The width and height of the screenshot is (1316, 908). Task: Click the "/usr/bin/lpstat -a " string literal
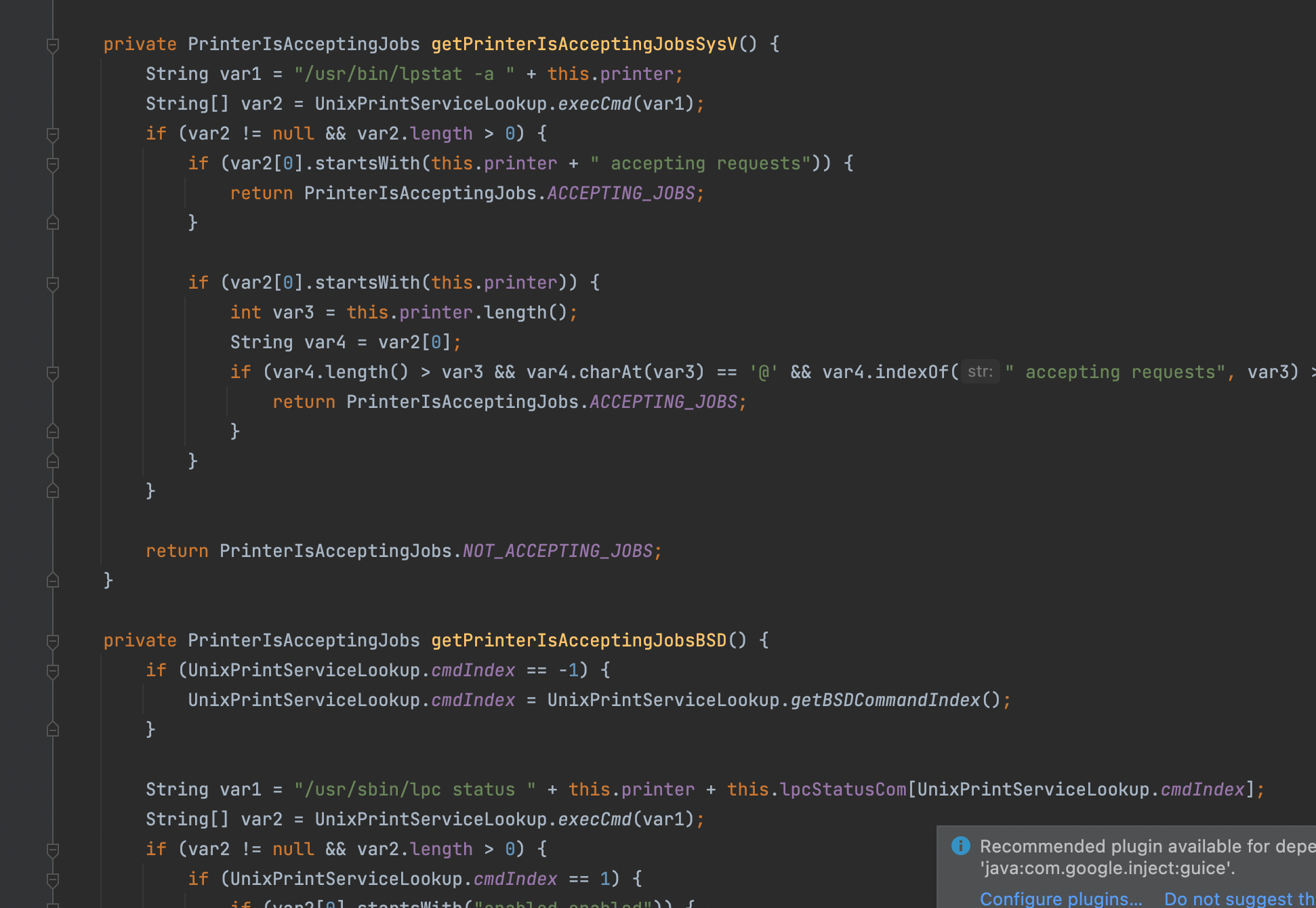pyautogui.click(x=404, y=74)
